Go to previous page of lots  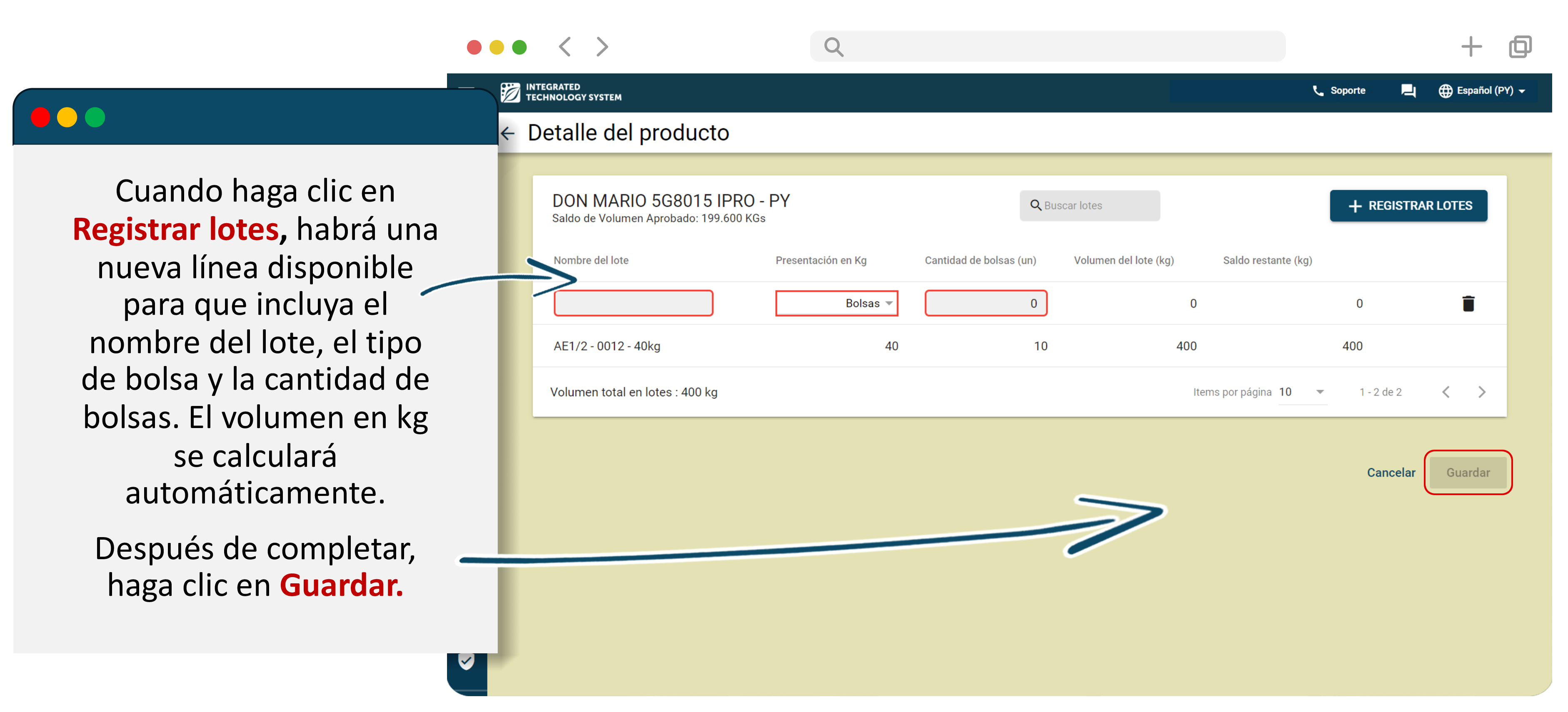coord(1446,392)
